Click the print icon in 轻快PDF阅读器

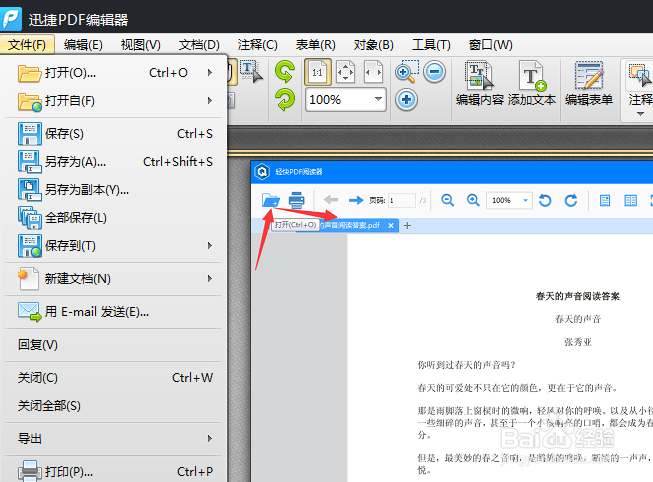point(297,200)
